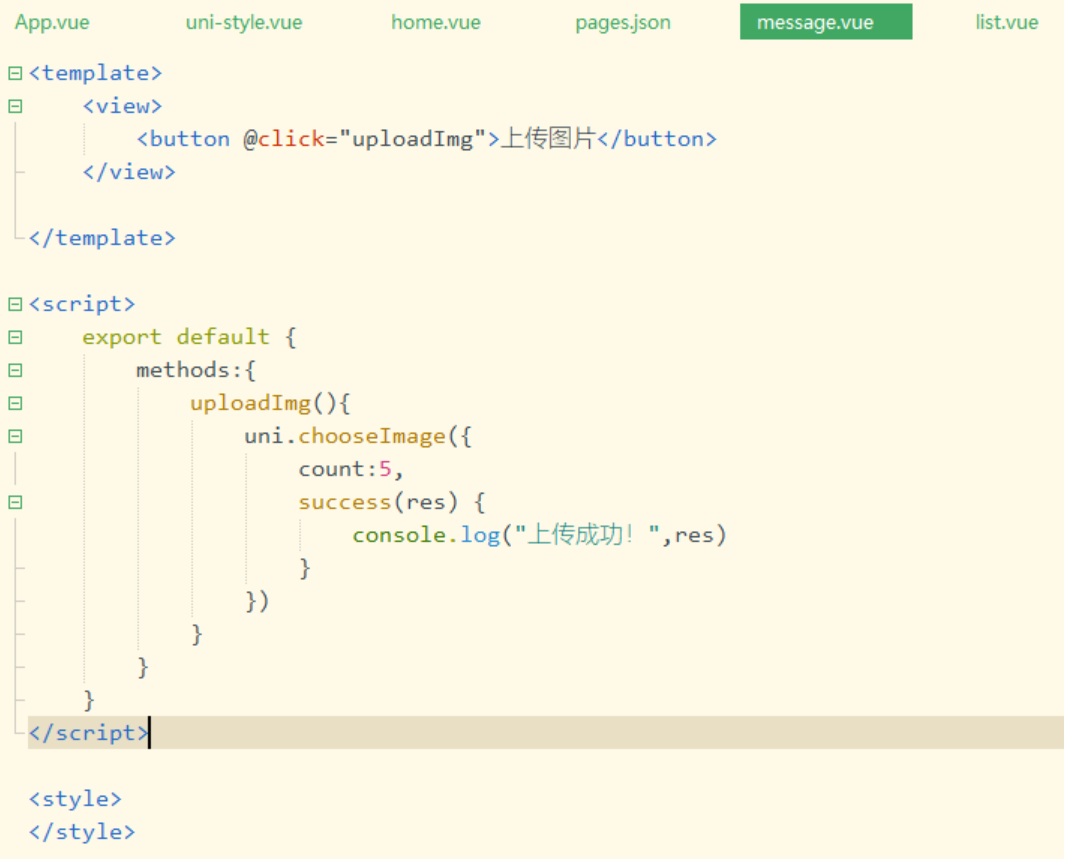
Task: Click the opening <style> tag
Action: (x=75, y=799)
